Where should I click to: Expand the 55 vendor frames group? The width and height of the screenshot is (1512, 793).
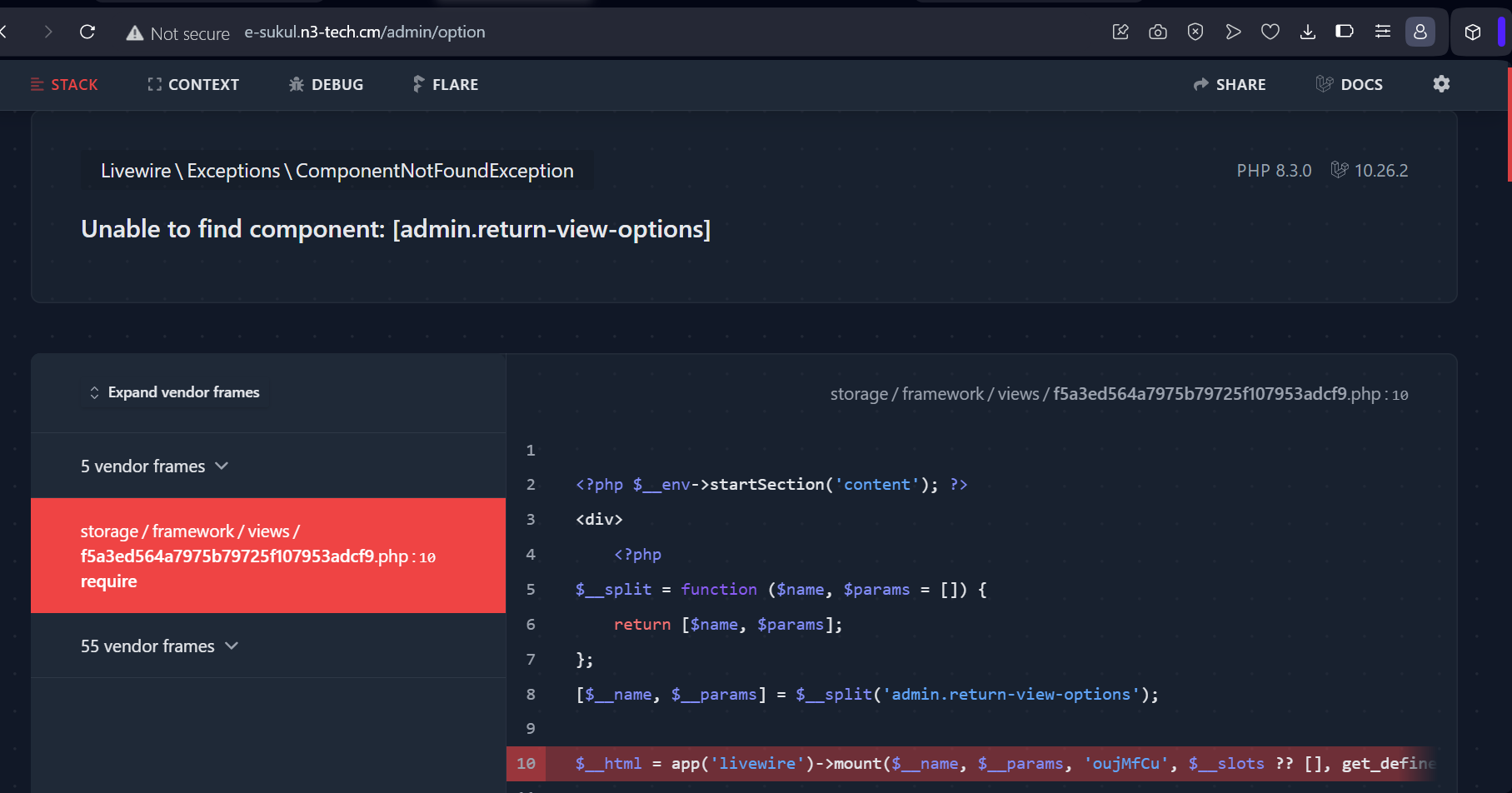point(159,646)
